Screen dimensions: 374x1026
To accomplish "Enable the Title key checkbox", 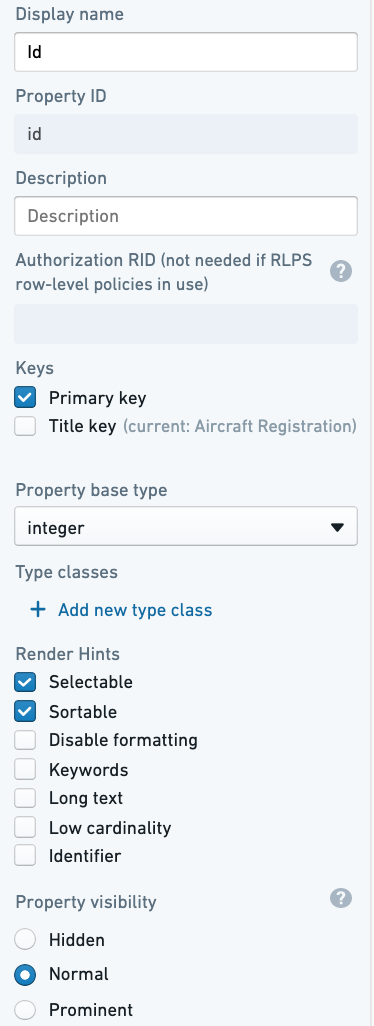I will pos(25,427).
